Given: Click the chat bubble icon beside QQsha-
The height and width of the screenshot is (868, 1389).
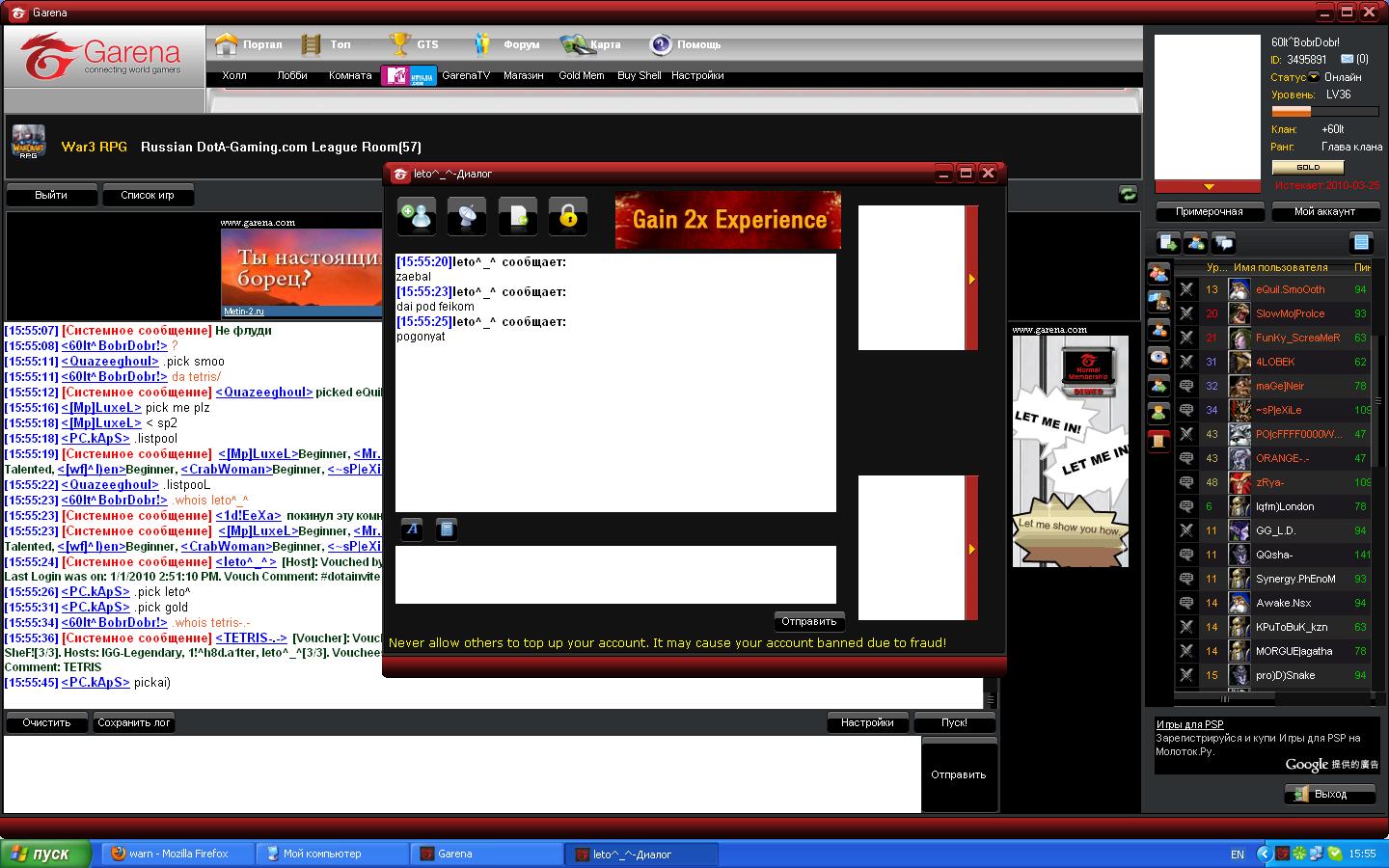Looking at the screenshot, I should pyautogui.click(x=1186, y=555).
